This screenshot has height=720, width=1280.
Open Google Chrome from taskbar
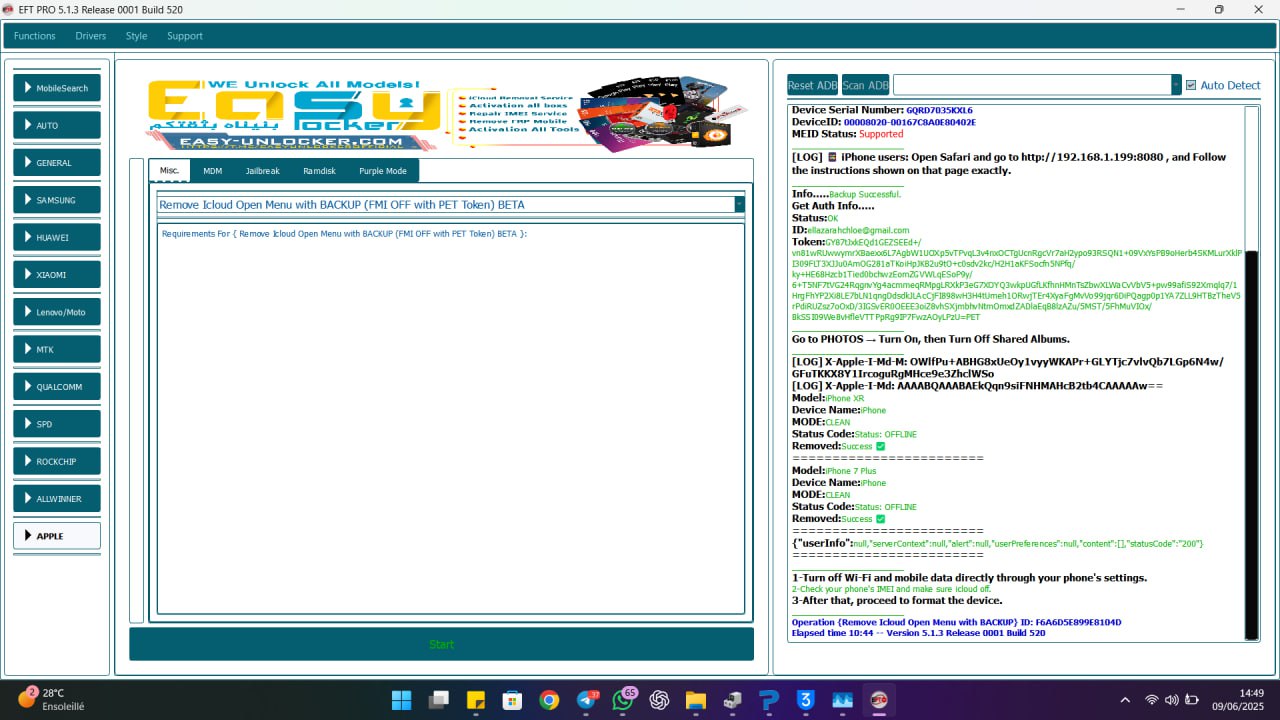click(x=549, y=700)
